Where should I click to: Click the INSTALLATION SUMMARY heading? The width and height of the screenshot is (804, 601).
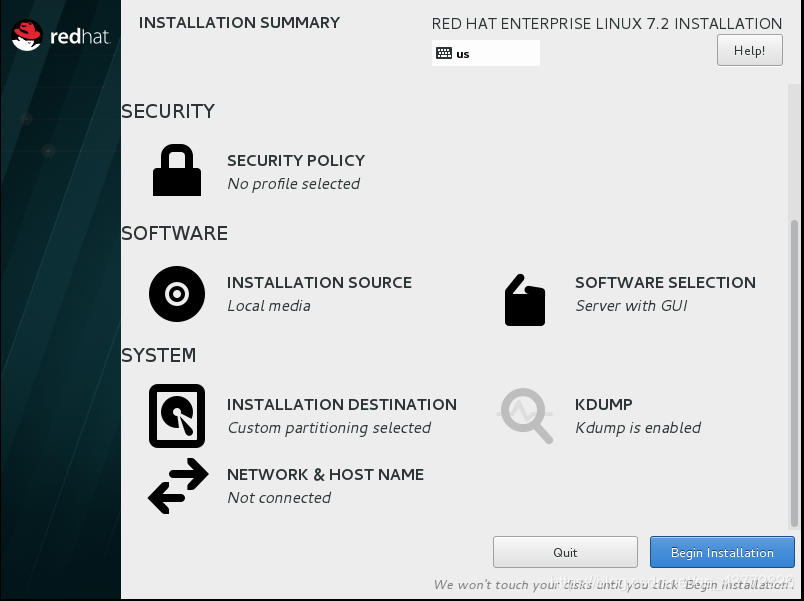(x=239, y=23)
